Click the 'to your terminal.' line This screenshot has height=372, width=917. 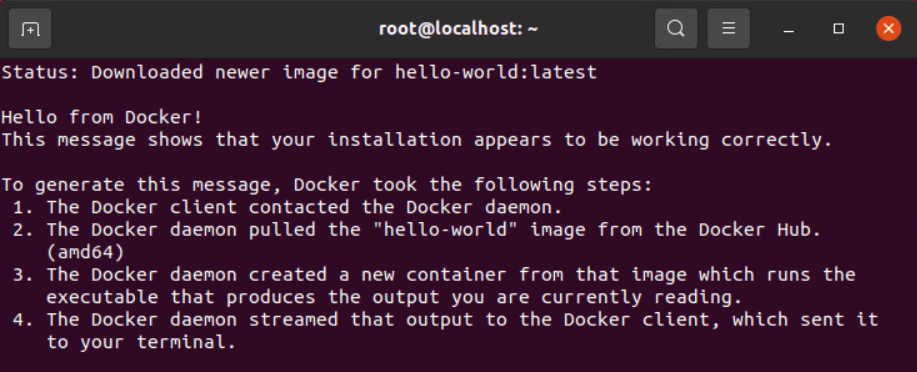click(x=141, y=343)
